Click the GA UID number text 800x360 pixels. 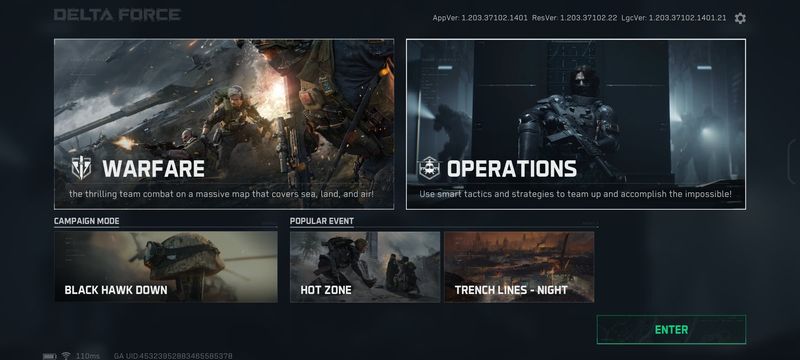173,356
